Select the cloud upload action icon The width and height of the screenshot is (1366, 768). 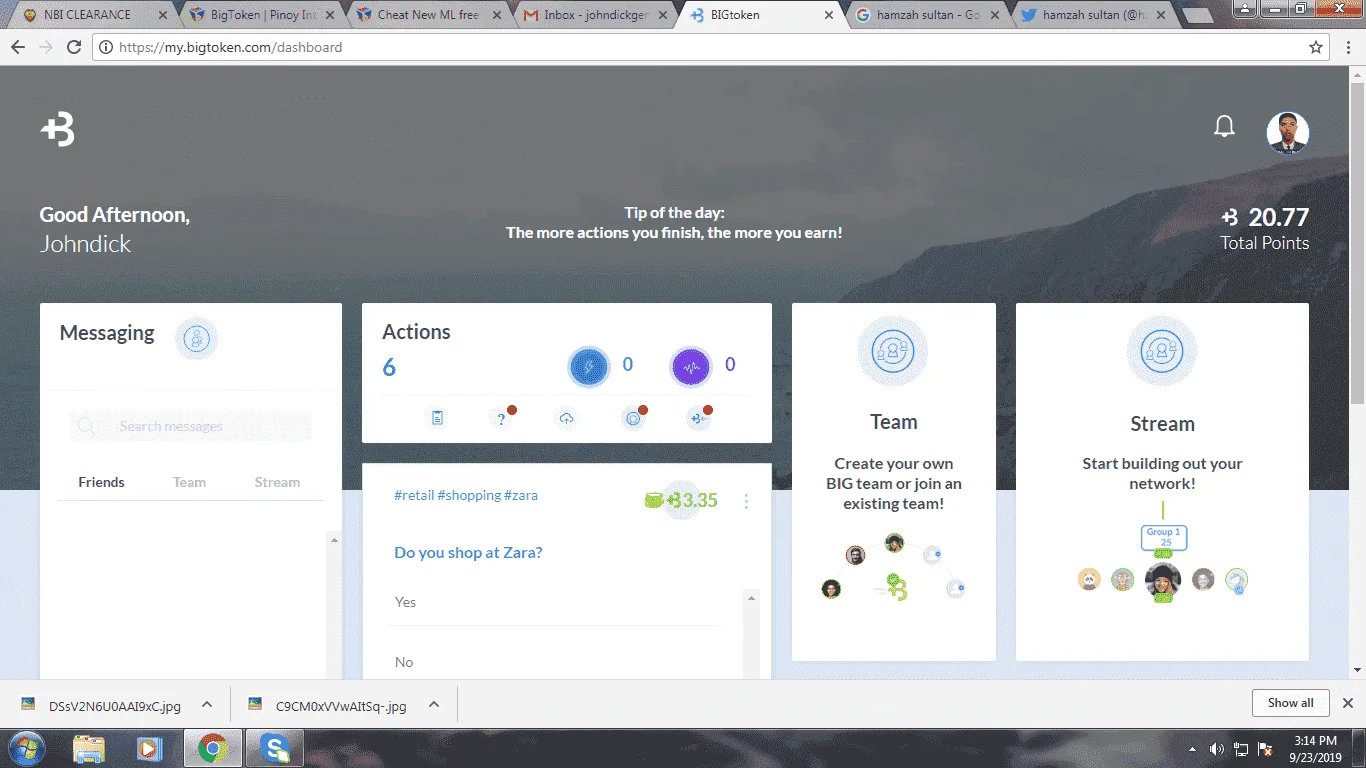click(566, 418)
